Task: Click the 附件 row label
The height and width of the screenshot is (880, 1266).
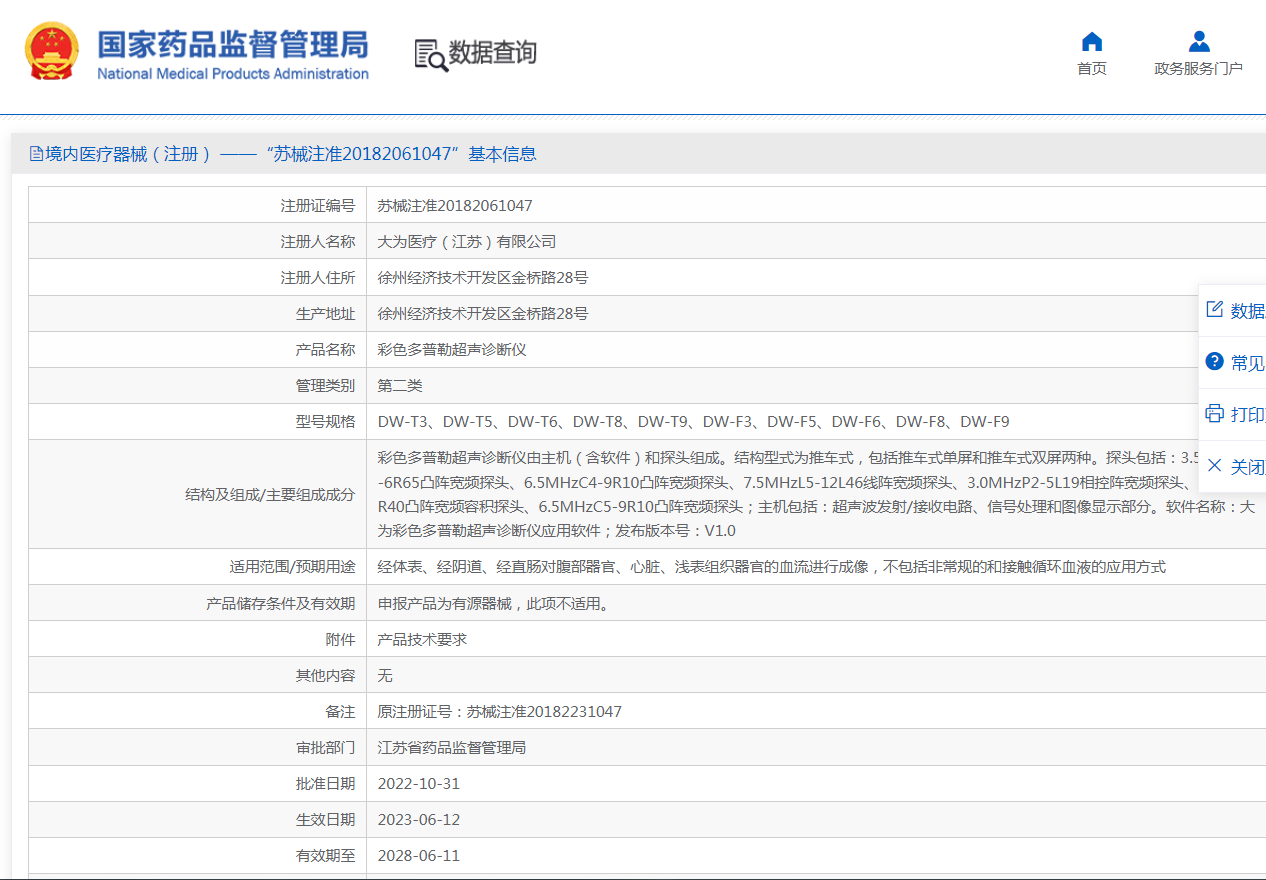Action: point(341,639)
